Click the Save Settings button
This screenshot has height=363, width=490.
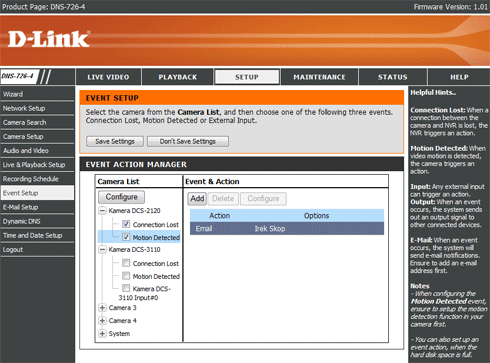point(115,141)
